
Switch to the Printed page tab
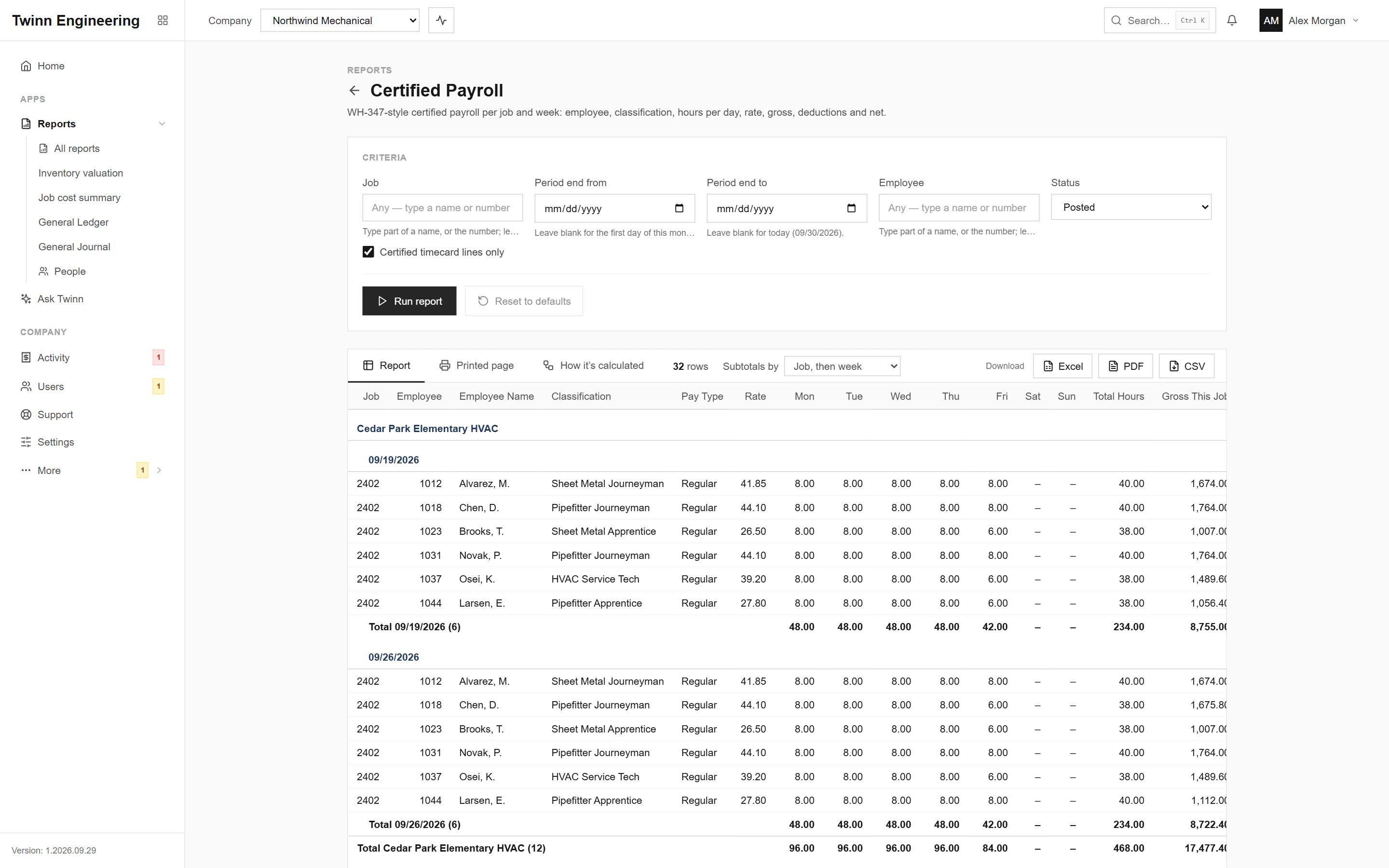coord(477,366)
